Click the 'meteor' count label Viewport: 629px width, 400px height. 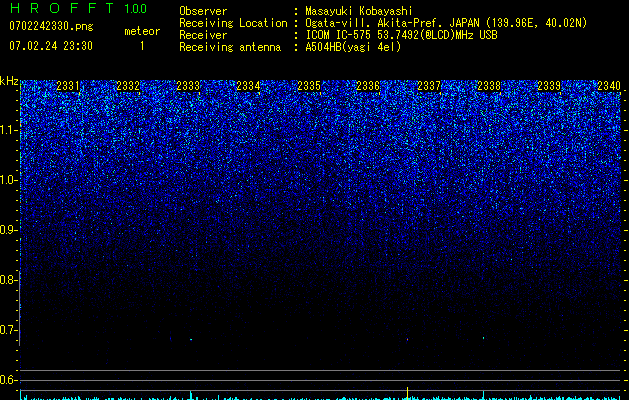(142, 31)
